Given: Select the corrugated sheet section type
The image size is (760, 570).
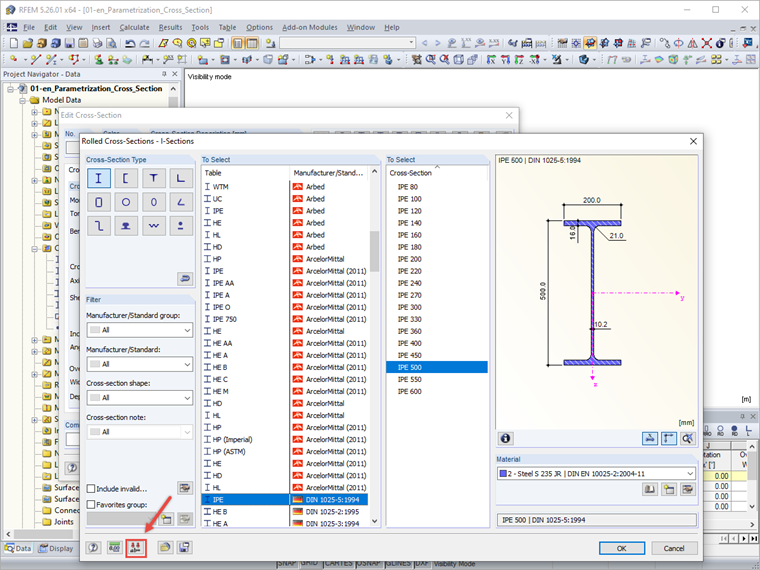Looking at the screenshot, I should (154, 225).
